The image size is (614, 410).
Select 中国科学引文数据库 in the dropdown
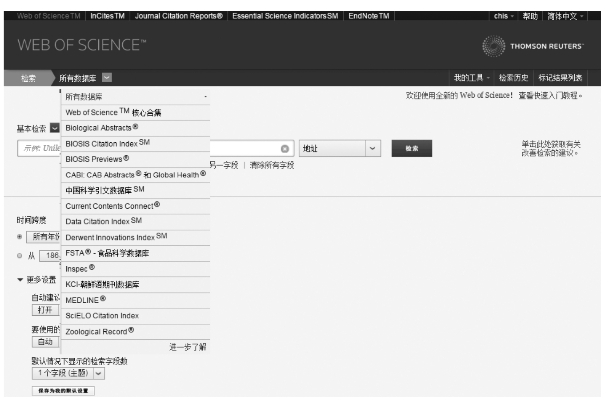click(105, 190)
